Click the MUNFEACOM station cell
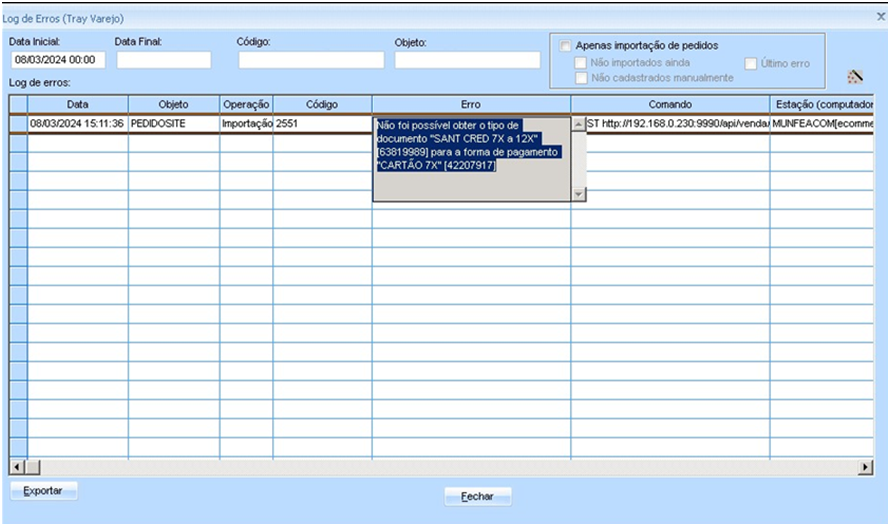 pos(821,124)
